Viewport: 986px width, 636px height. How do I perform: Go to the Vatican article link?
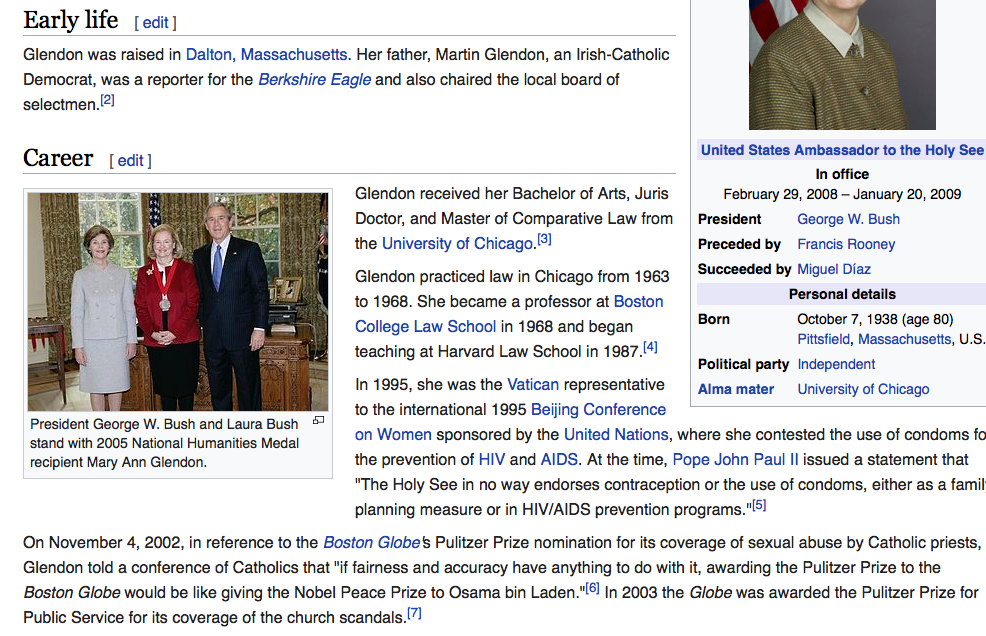tap(533, 384)
